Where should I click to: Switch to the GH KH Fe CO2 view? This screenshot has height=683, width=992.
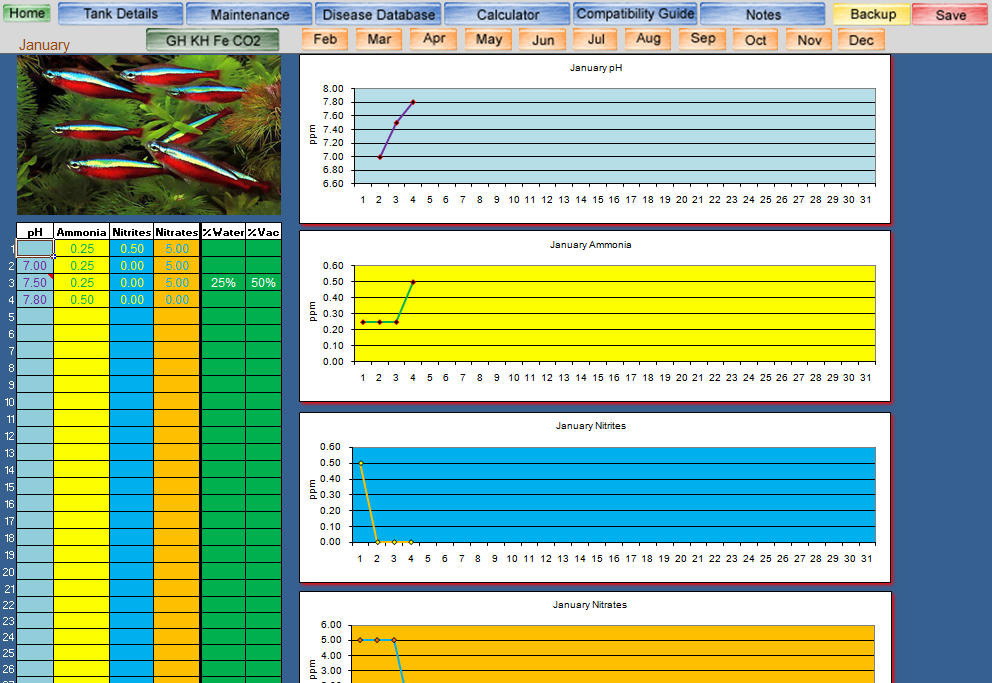pos(213,41)
